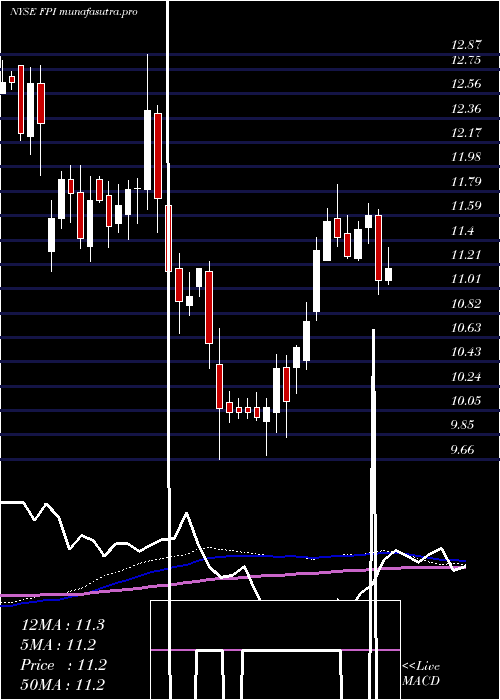The width and height of the screenshot is (500, 700).
Task: Click the 50MA : 11.2 readout
Action: pyautogui.click(x=62, y=684)
